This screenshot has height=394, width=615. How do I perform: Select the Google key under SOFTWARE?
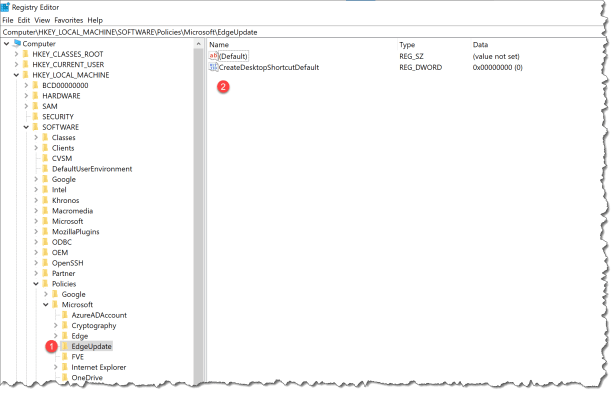tap(64, 180)
